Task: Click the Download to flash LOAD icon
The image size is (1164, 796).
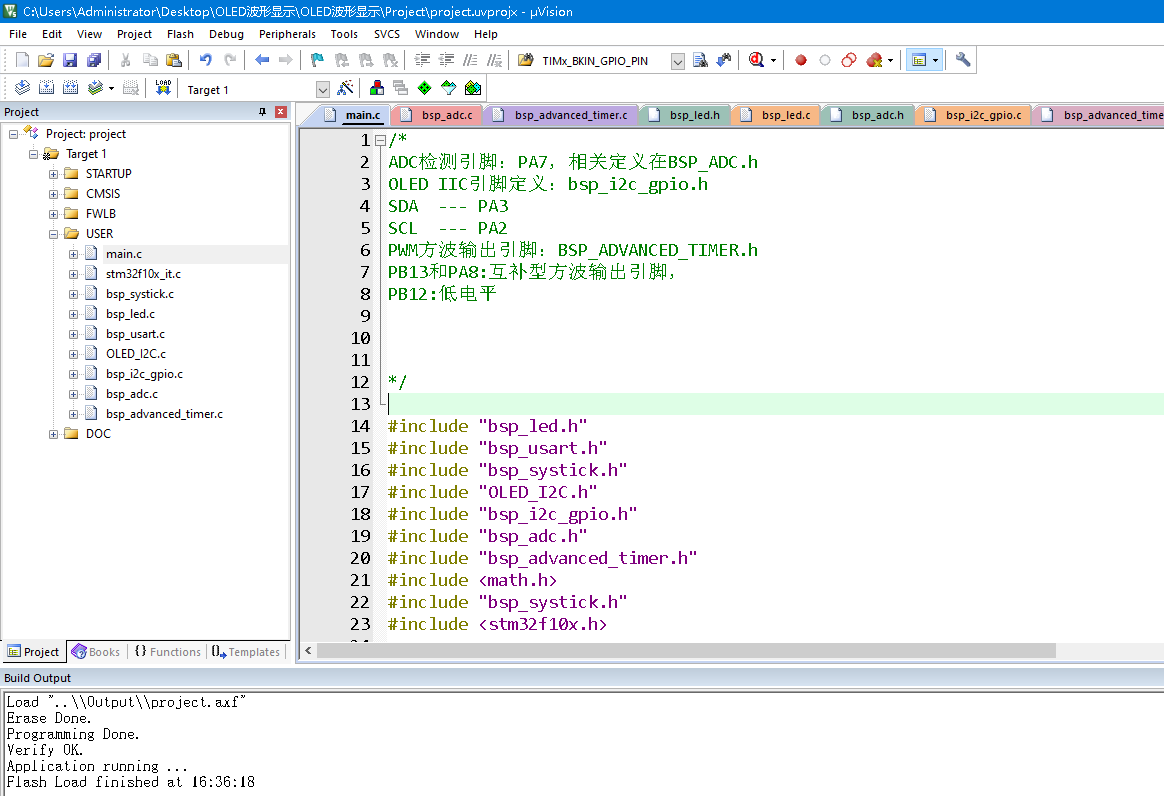Action: coord(163,88)
